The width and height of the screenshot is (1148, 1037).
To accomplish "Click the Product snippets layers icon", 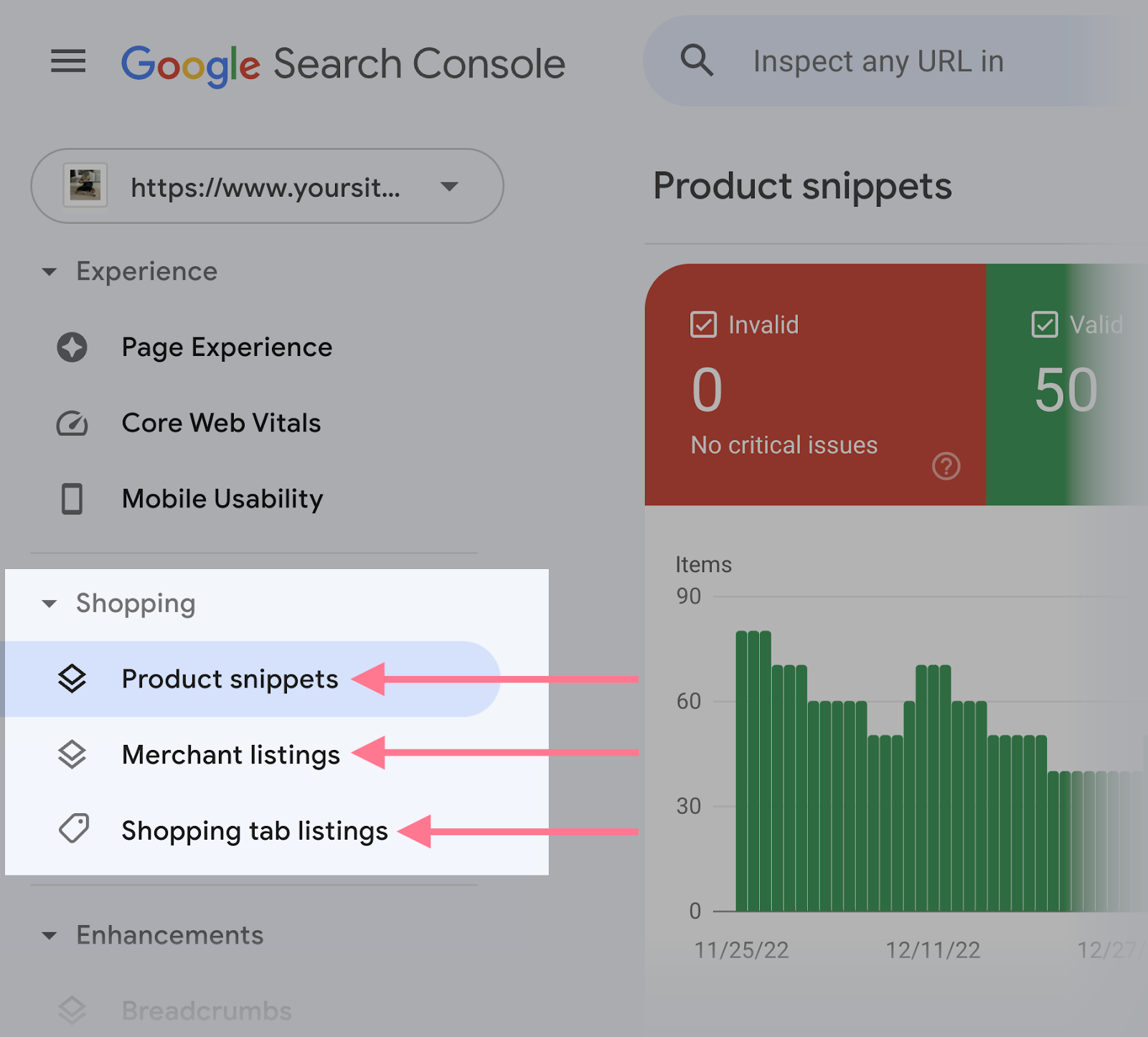I will 72,679.
